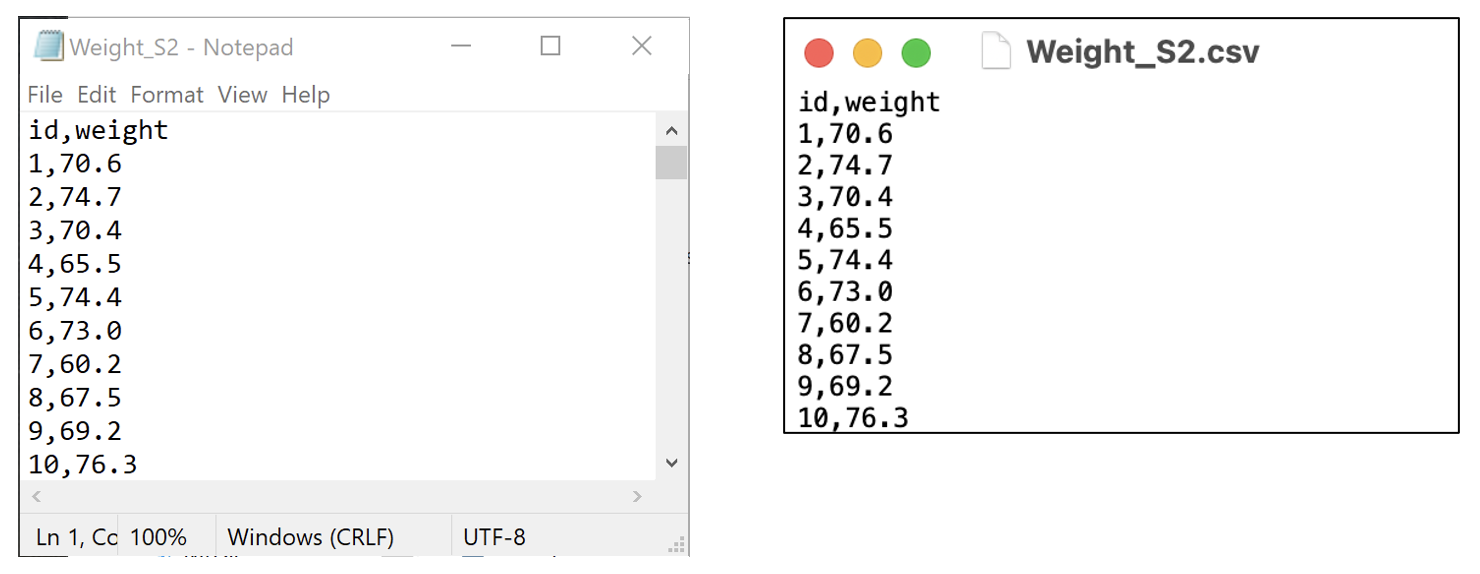
Task: Click the vertical scrollbar down arrow
Action: [671, 463]
